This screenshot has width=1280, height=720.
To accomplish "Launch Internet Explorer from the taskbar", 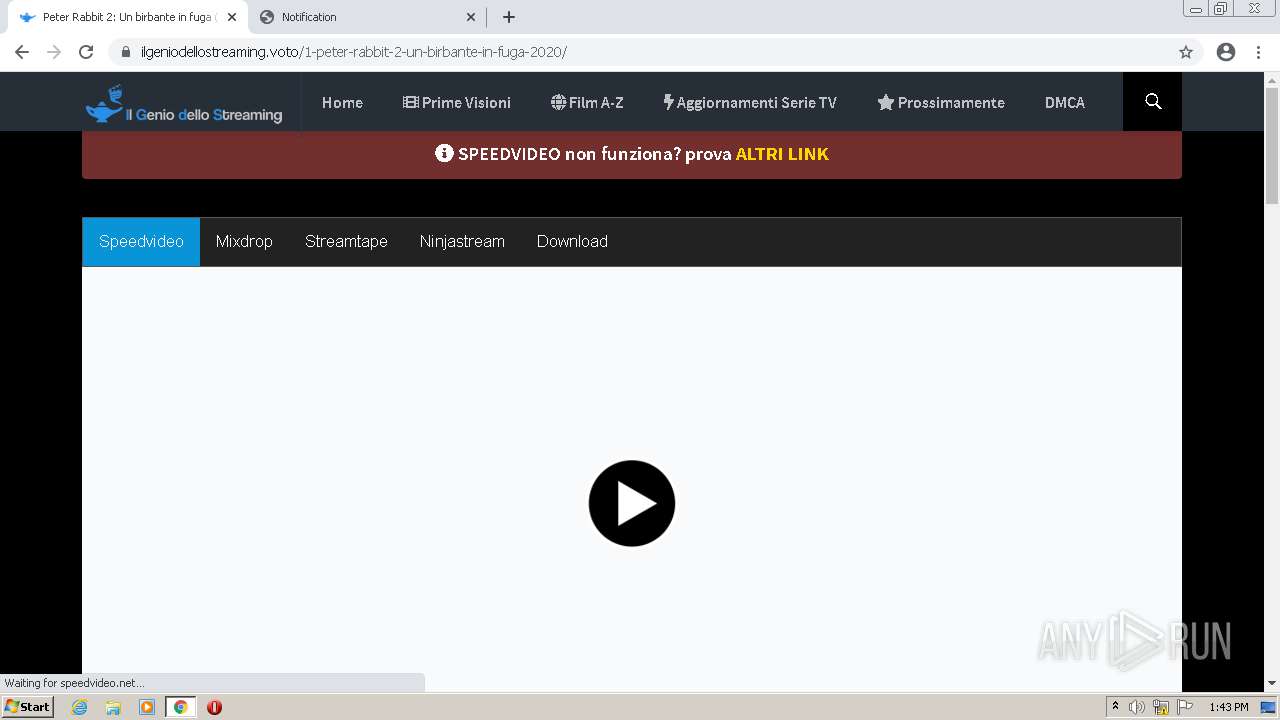I will point(80,707).
